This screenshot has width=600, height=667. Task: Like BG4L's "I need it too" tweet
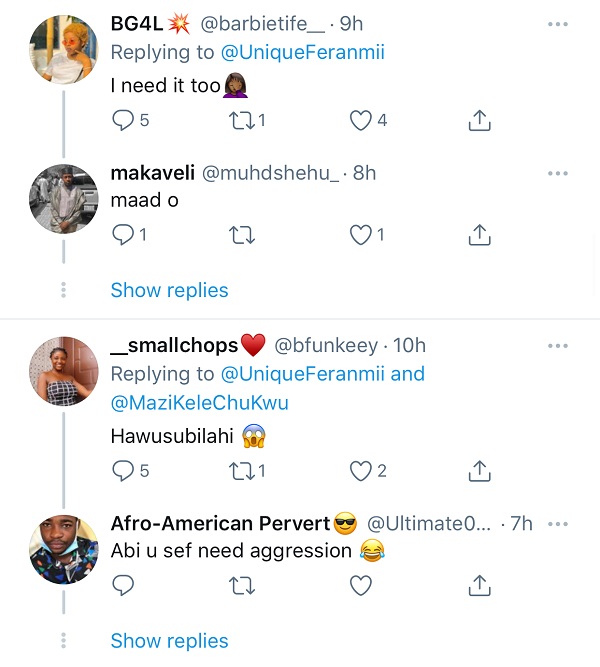[x=360, y=121]
